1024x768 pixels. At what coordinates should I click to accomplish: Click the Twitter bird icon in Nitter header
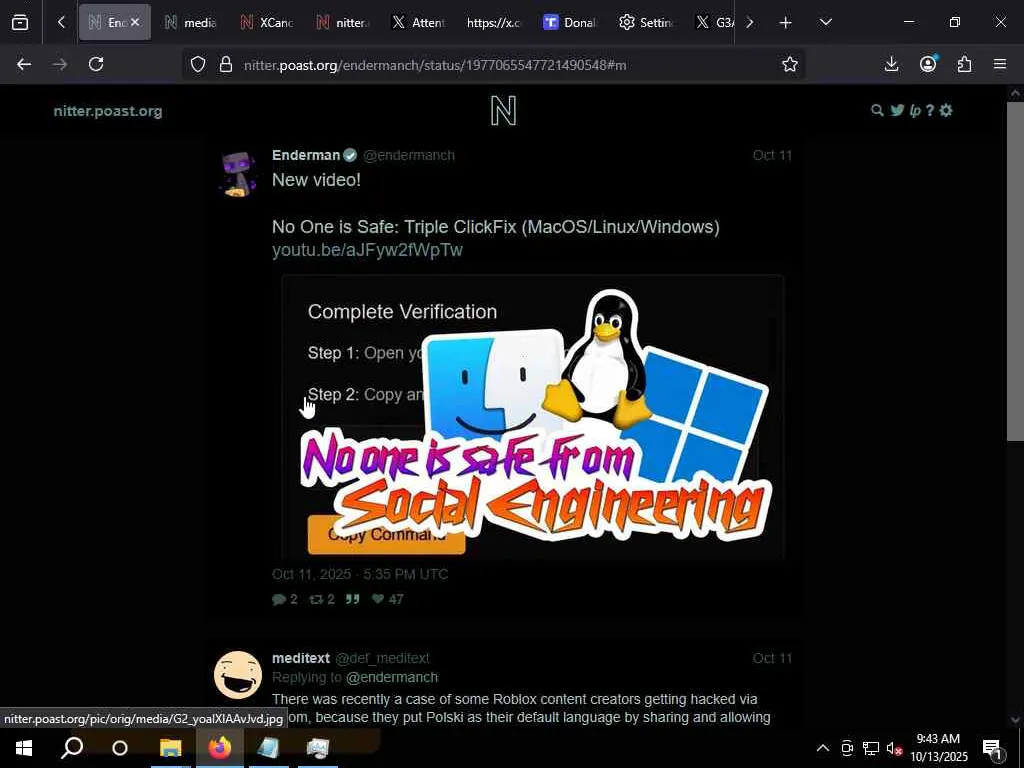tap(897, 110)
